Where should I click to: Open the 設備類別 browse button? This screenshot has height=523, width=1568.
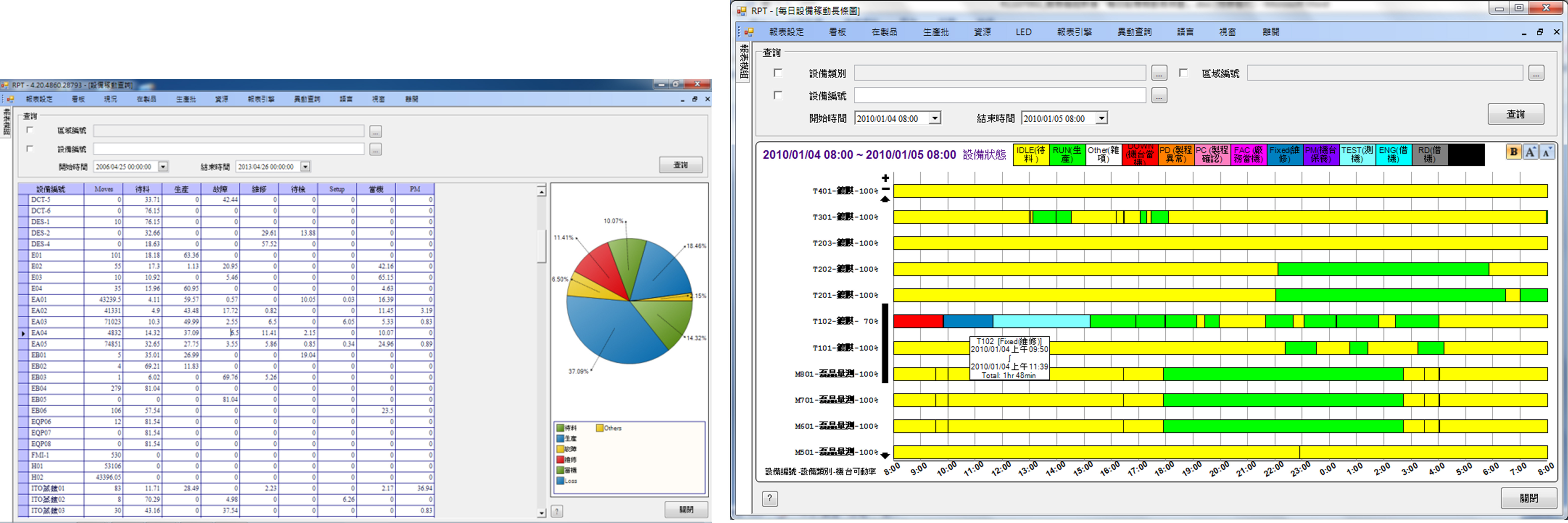[x=1159, y=74]
